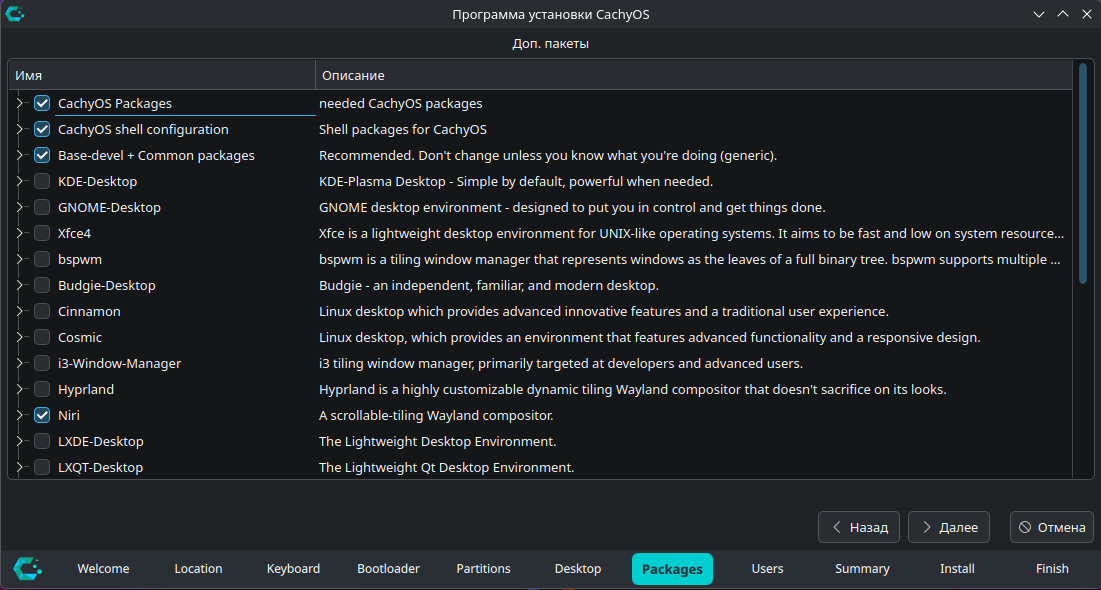Select the Niri row name

pyautogui.click(x=69, y=415)
